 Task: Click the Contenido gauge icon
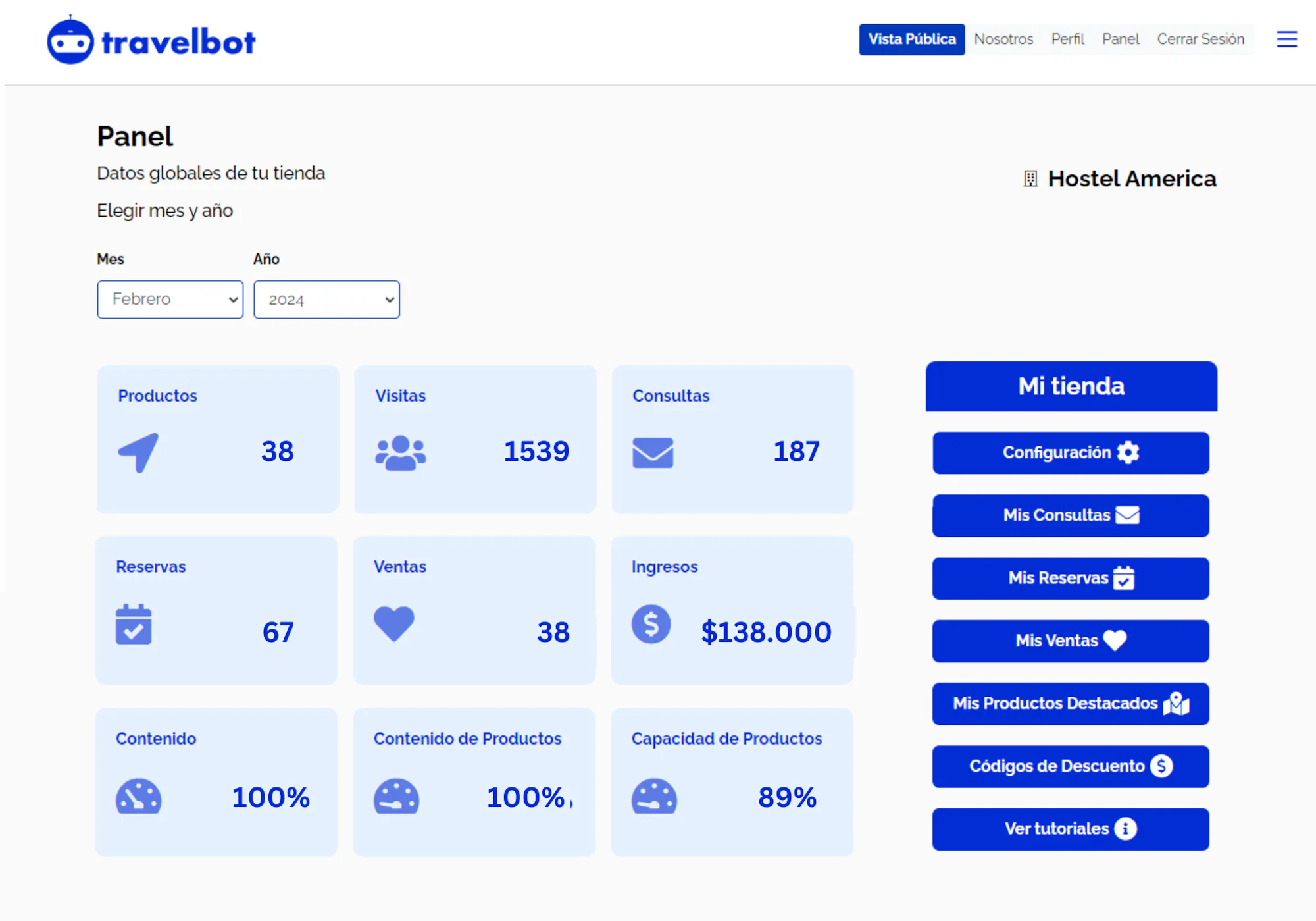click(x=138, y=797)
